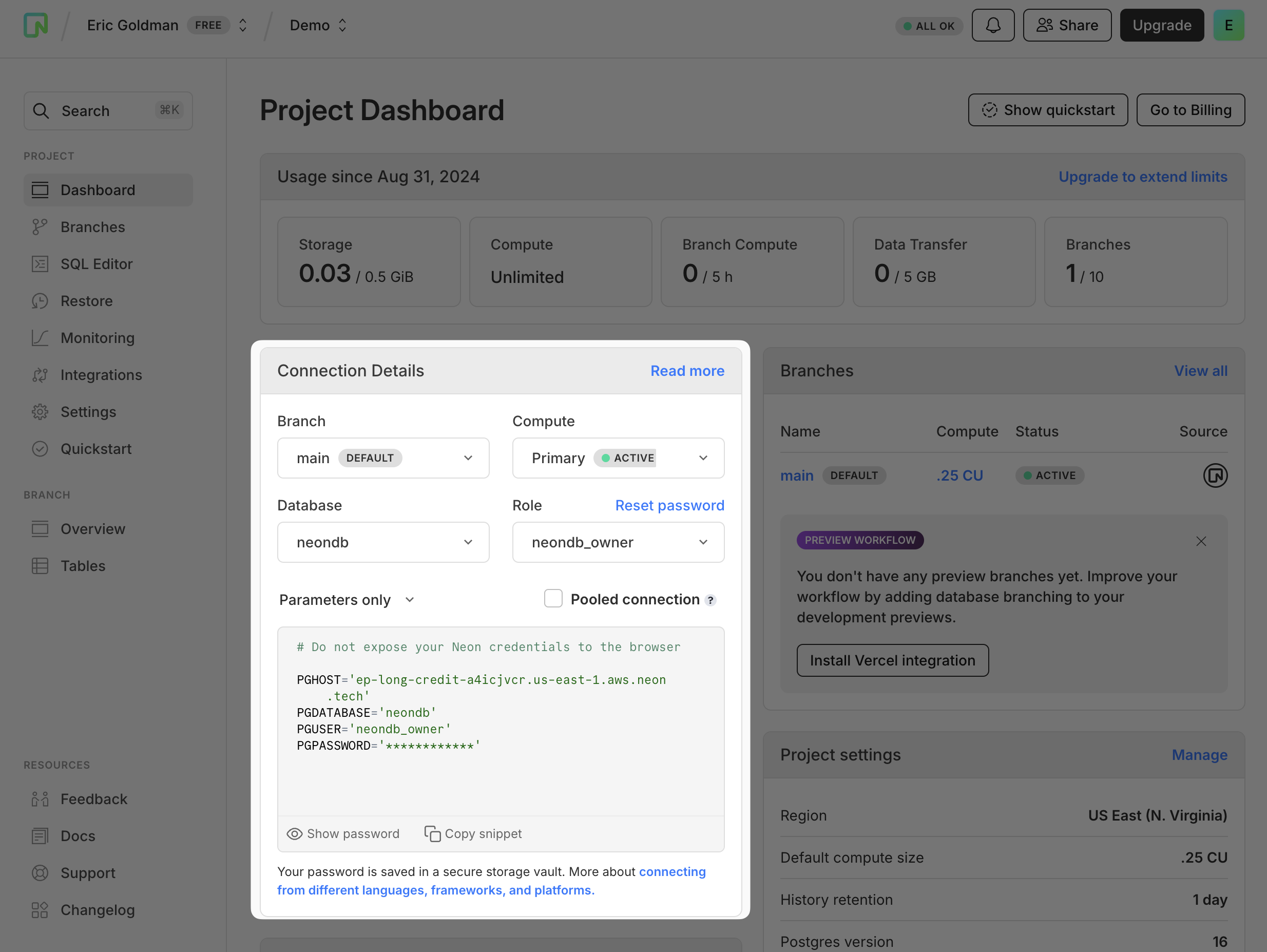This screenshot has height=952, width=1267.
Task: Open Integrations from the sidebar
Action: click(101, 375)
